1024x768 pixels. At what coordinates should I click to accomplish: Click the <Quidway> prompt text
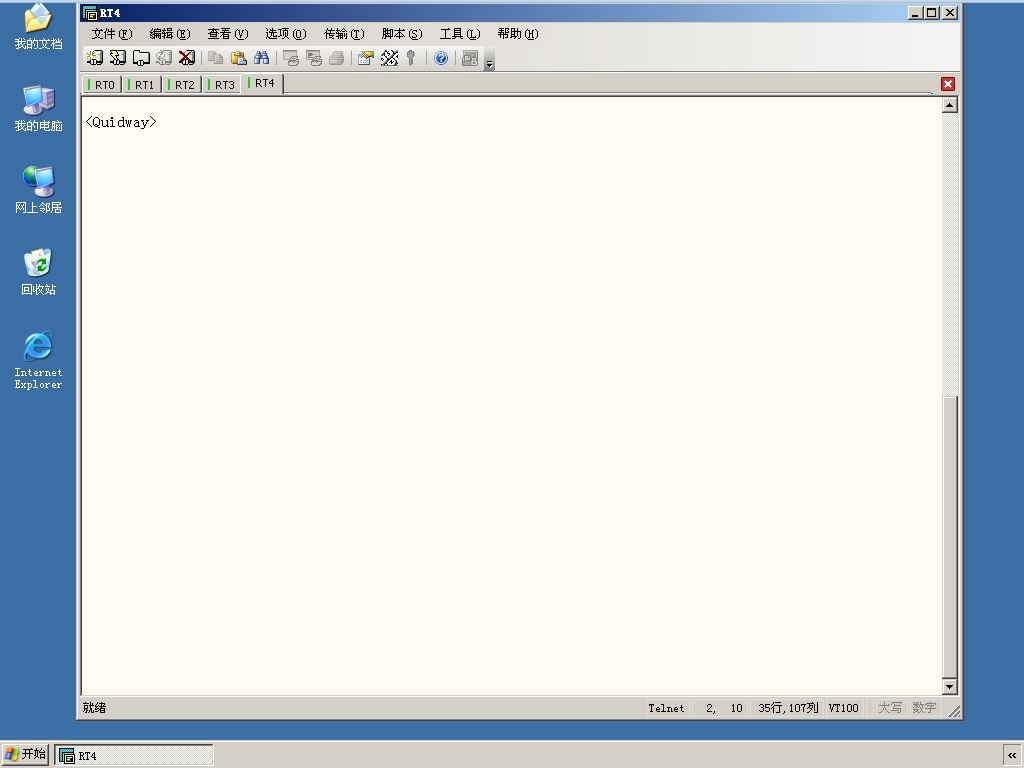click(121, 122)
